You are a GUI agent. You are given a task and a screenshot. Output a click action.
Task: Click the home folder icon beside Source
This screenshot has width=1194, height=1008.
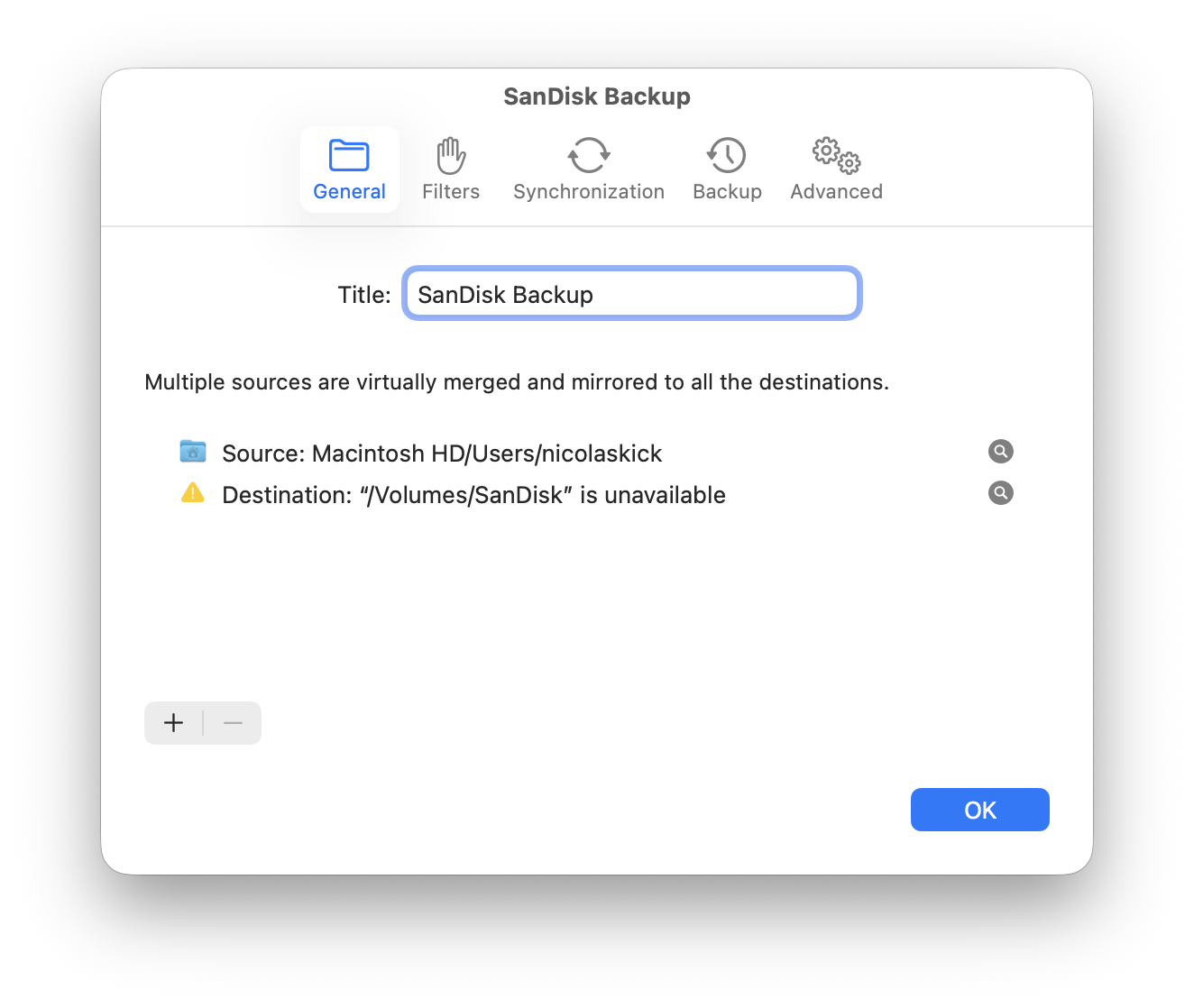point(193,451)
